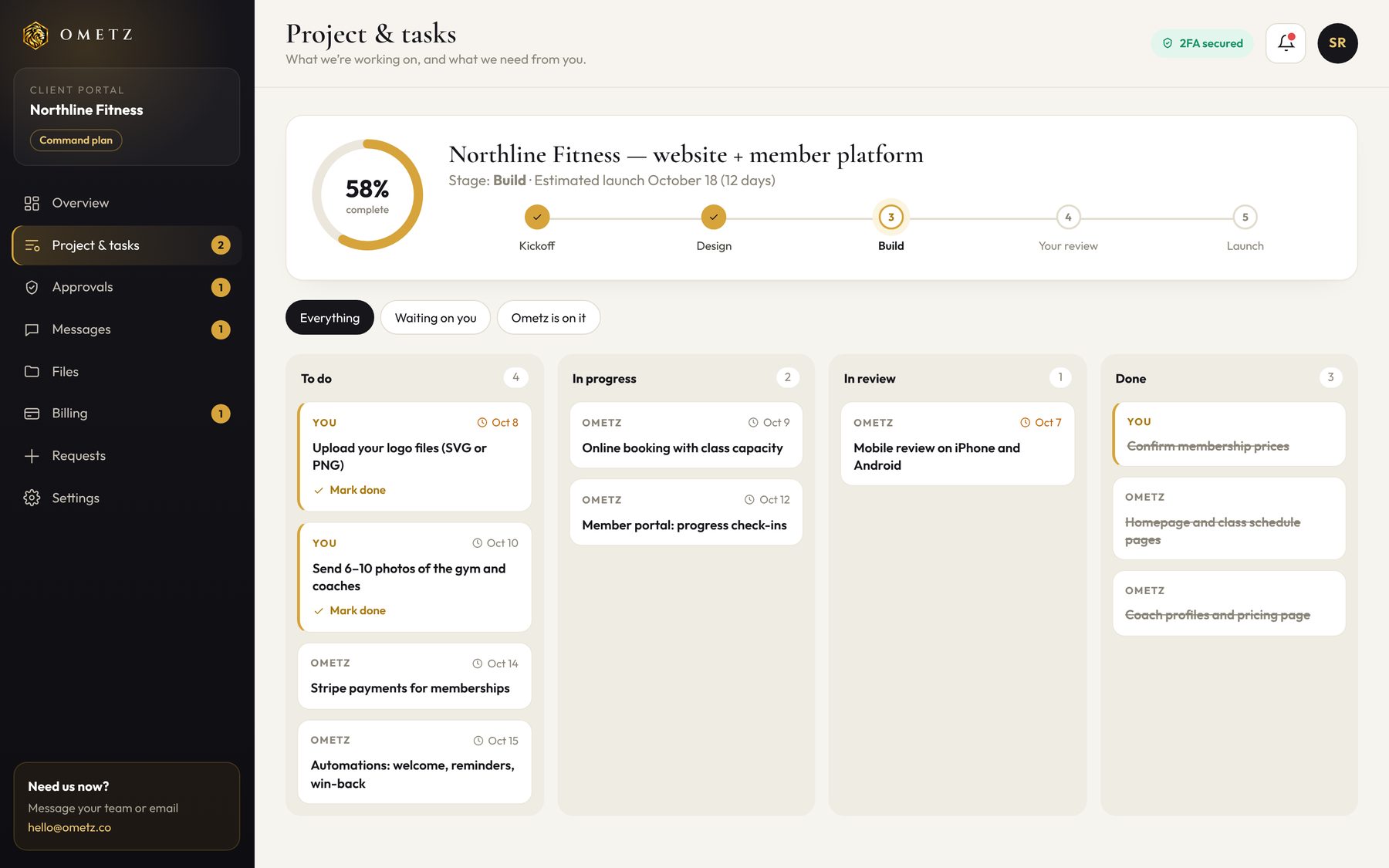
Task: Open Online booking with class capacity card
Action: tap(686, 435)
